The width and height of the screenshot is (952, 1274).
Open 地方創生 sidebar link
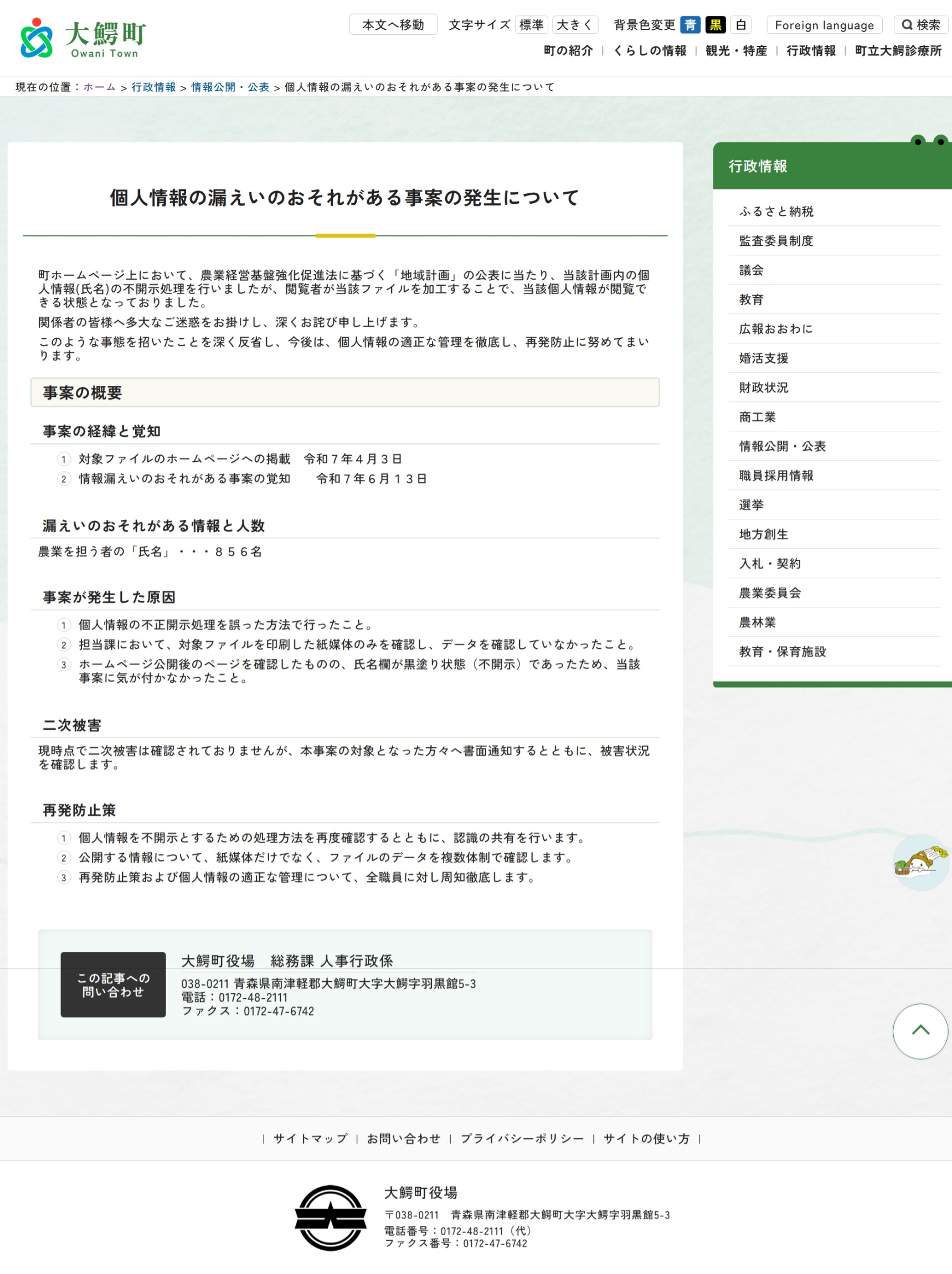pyautogui.click(x=834, y=534)
